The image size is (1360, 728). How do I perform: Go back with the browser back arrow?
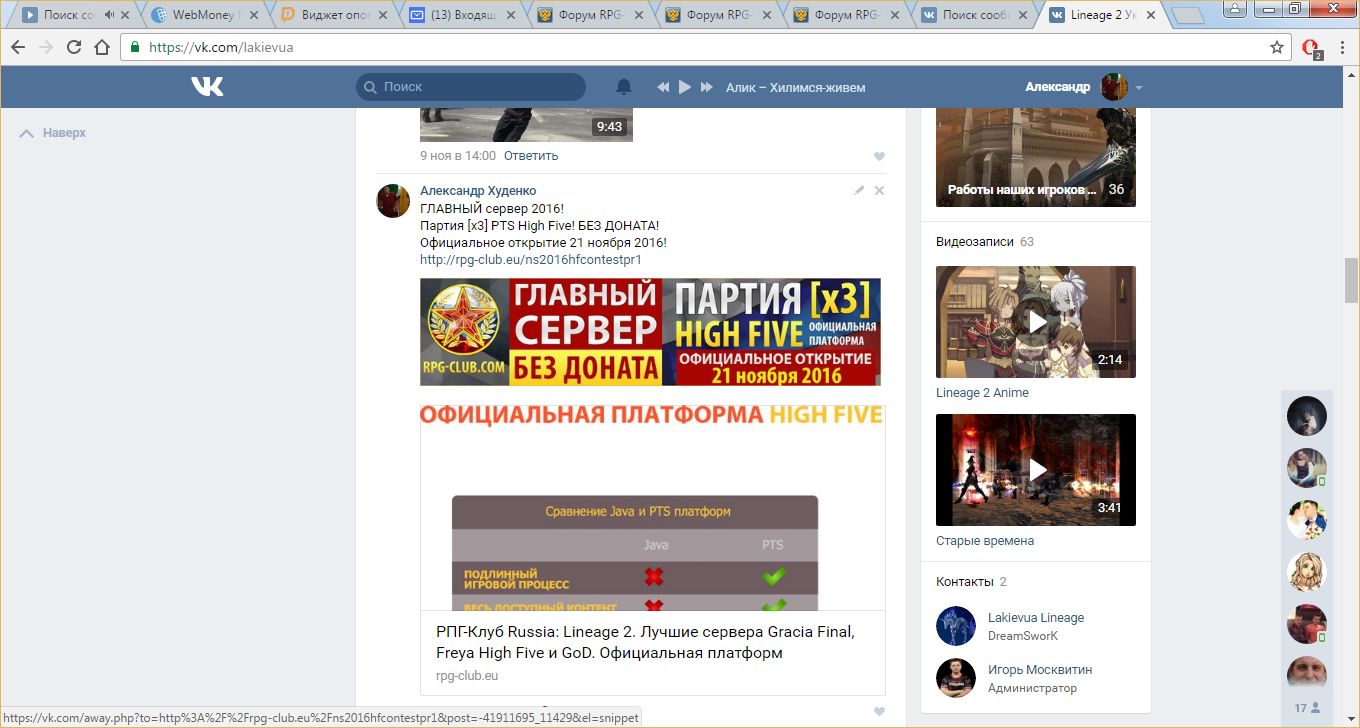point(18,47)
